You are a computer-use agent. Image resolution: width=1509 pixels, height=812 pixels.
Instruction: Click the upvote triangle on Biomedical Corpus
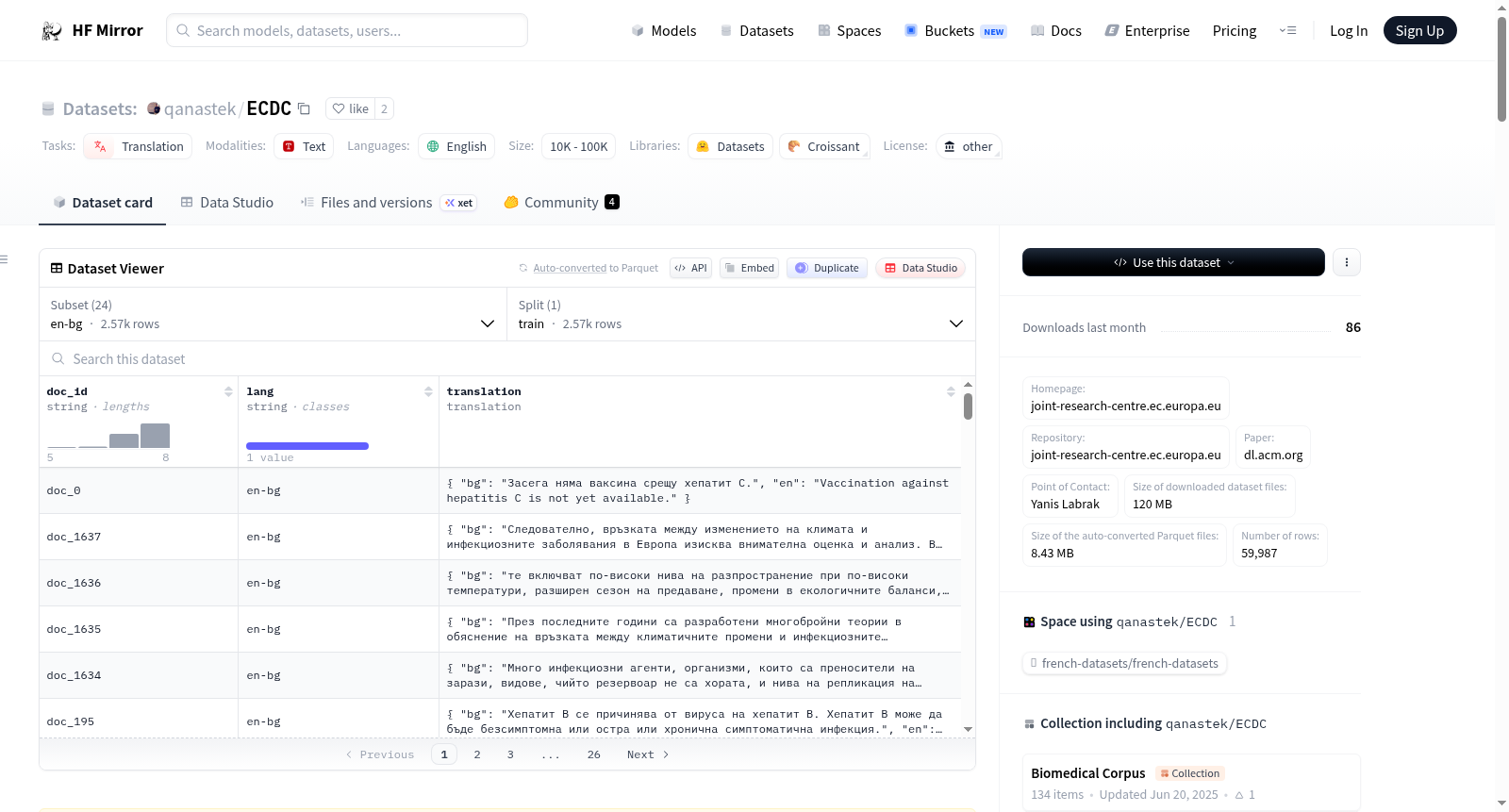[x=1239, y=795]
